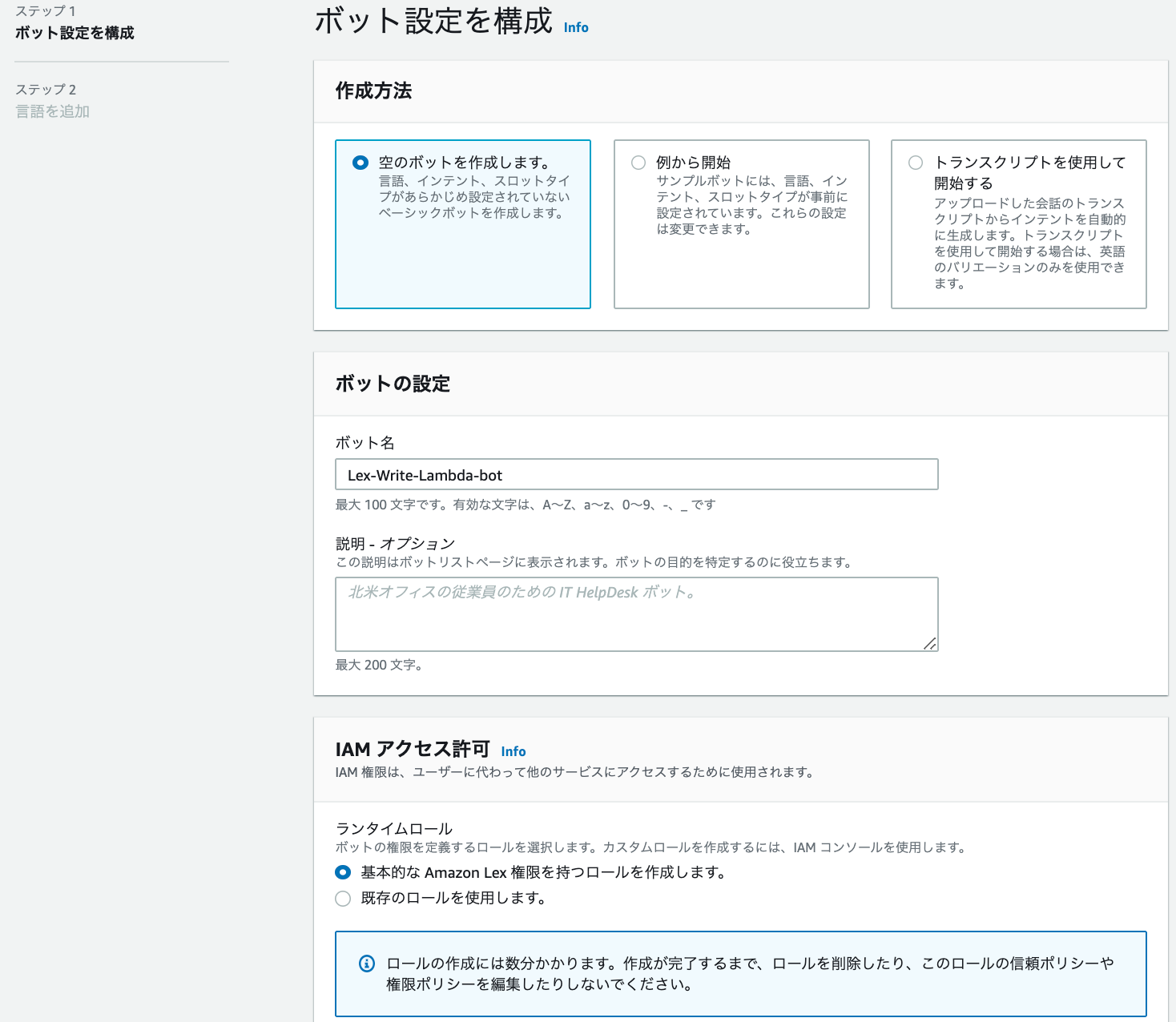
Task: Click into the ボット名 input field
Action: 636,474
